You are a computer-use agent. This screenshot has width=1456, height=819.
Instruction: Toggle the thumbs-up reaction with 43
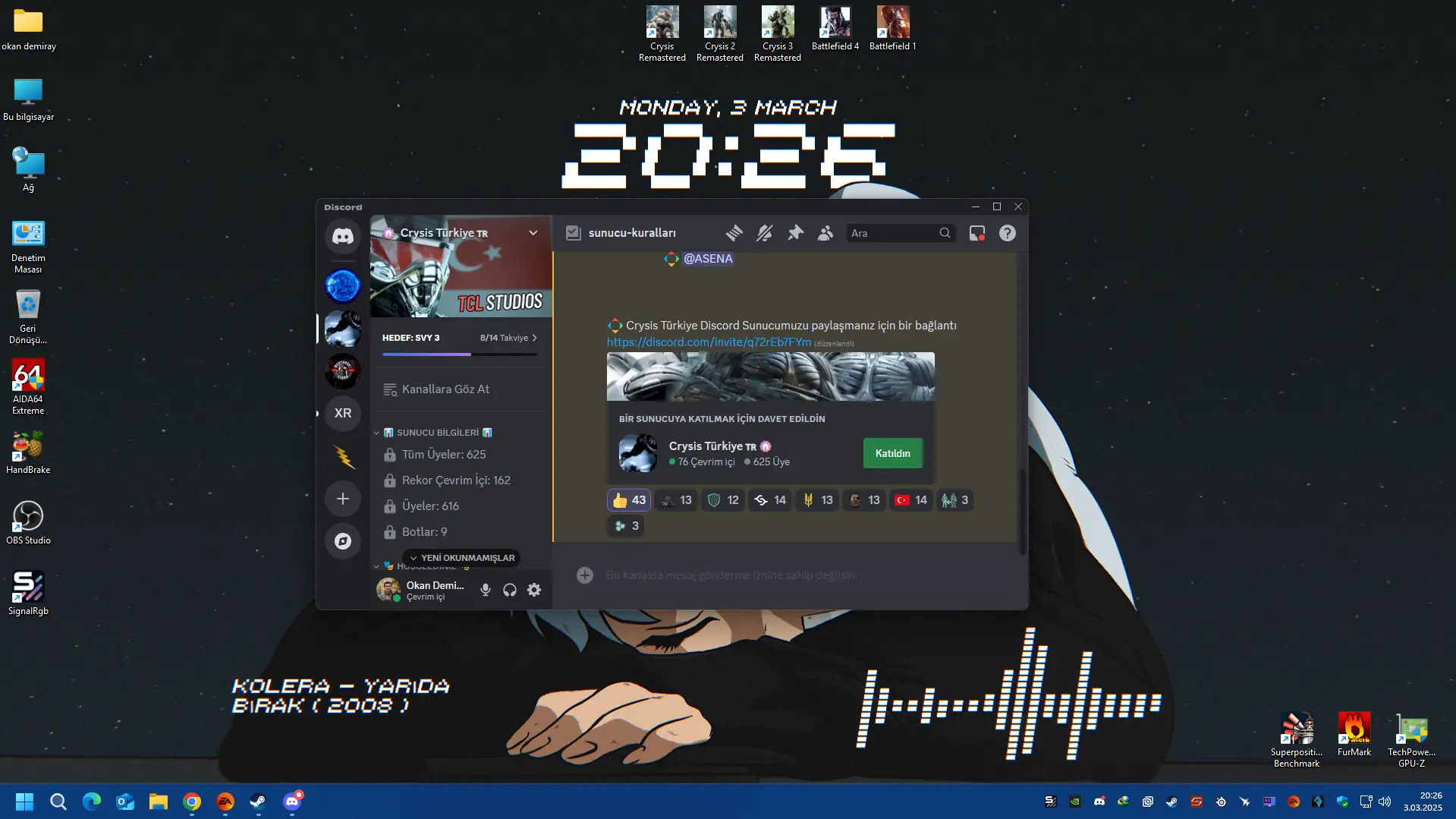tap(629, 500)
